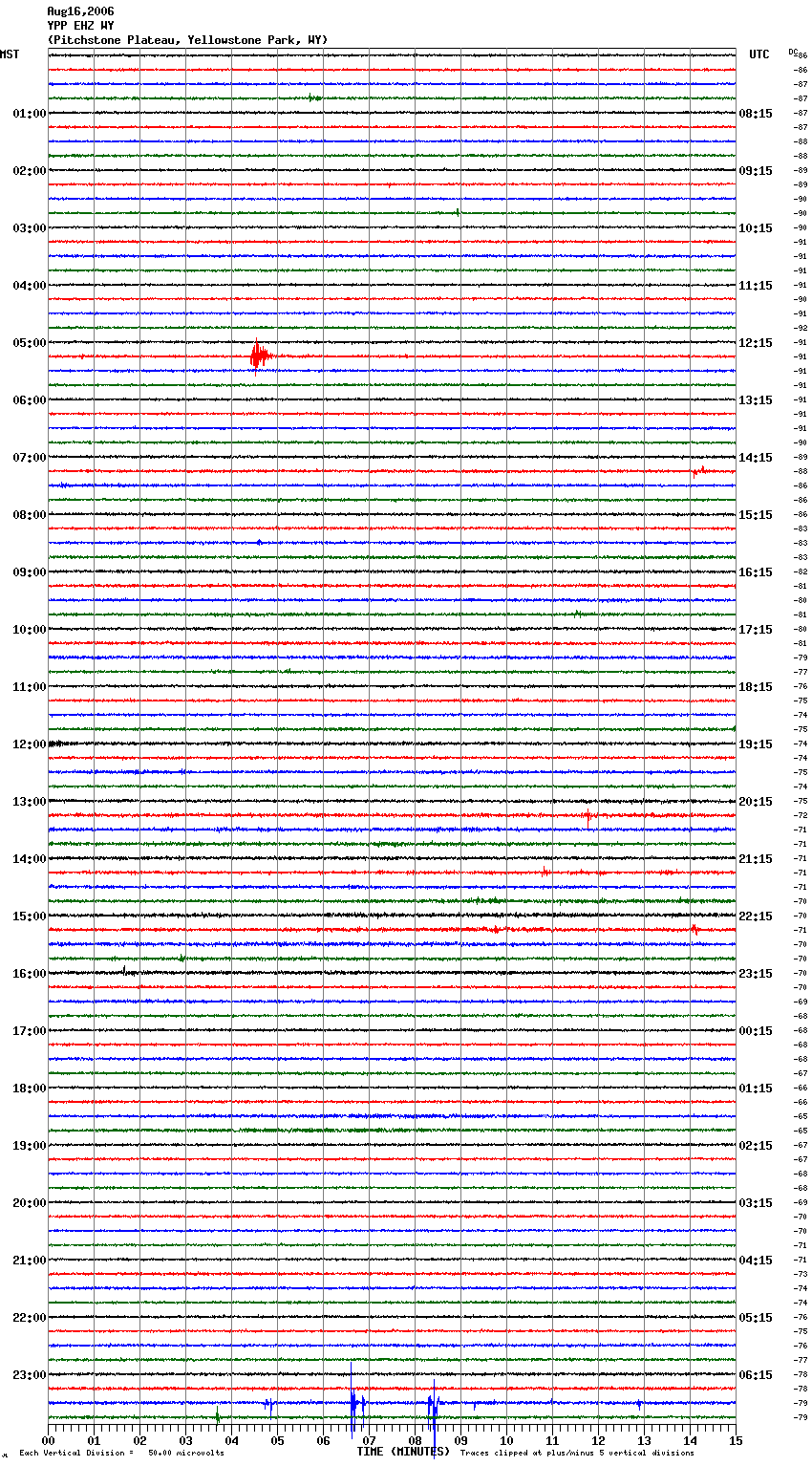Click the 10 minute axis tick label
This screenshot has width=812, height=1466.
pyautogui.click(x=506, y=1440)
